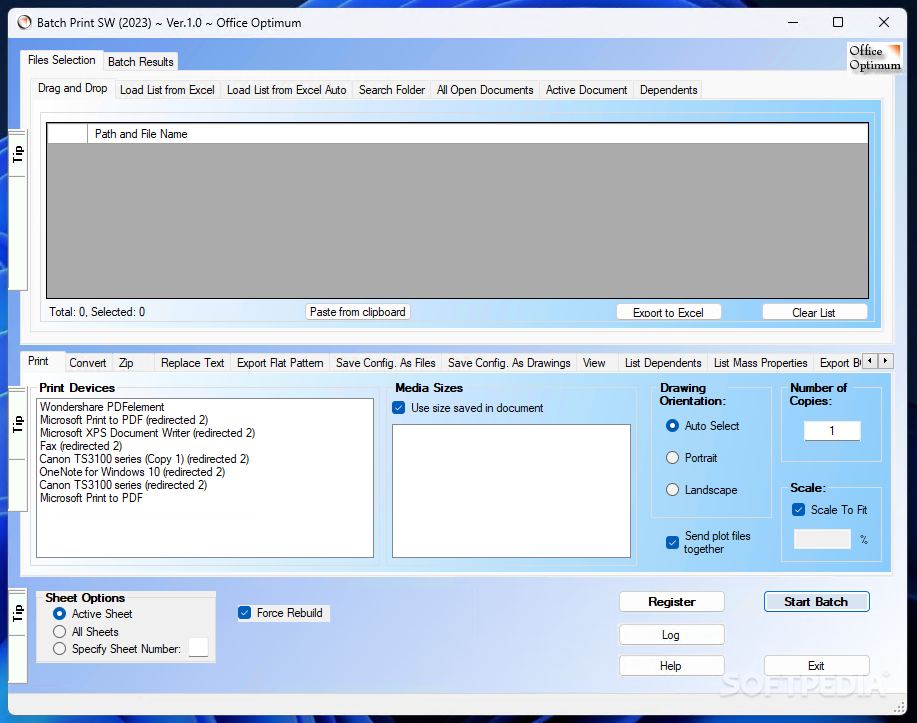Open Load List from Excel Auto tab

(287, 90)
